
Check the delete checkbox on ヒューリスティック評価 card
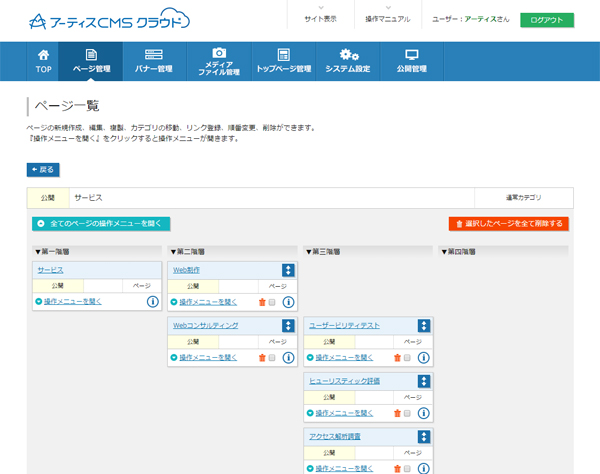408,413
